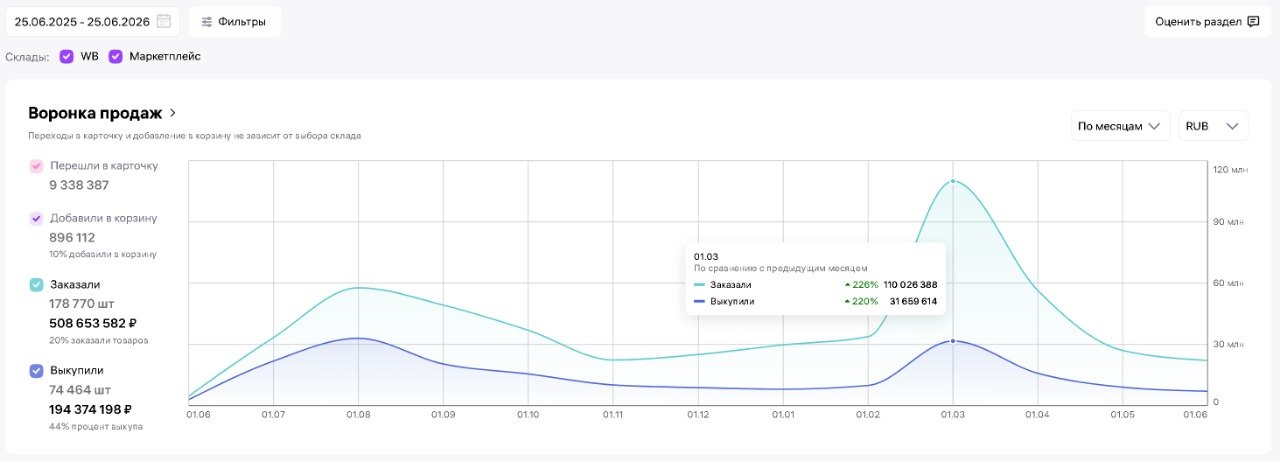Open the date range 25.06.2025 - 25.06.2026 field
The height and width of the screenshot is (461, 1280).
tap(92, 21)
